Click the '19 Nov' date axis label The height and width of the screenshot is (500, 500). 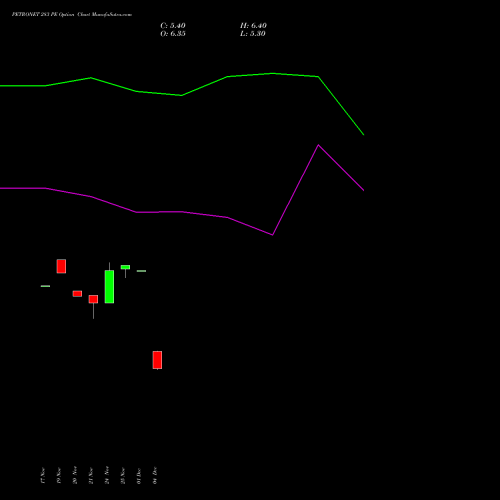pos(59,475)
